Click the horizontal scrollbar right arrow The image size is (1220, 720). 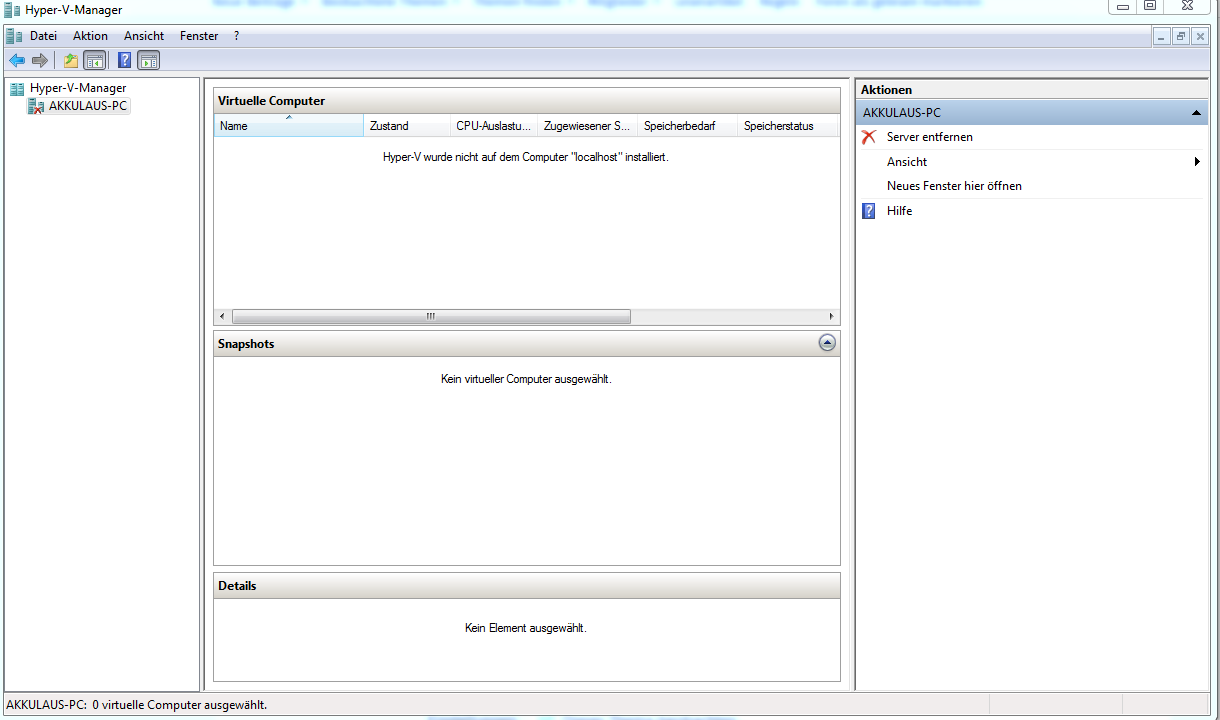831,316
